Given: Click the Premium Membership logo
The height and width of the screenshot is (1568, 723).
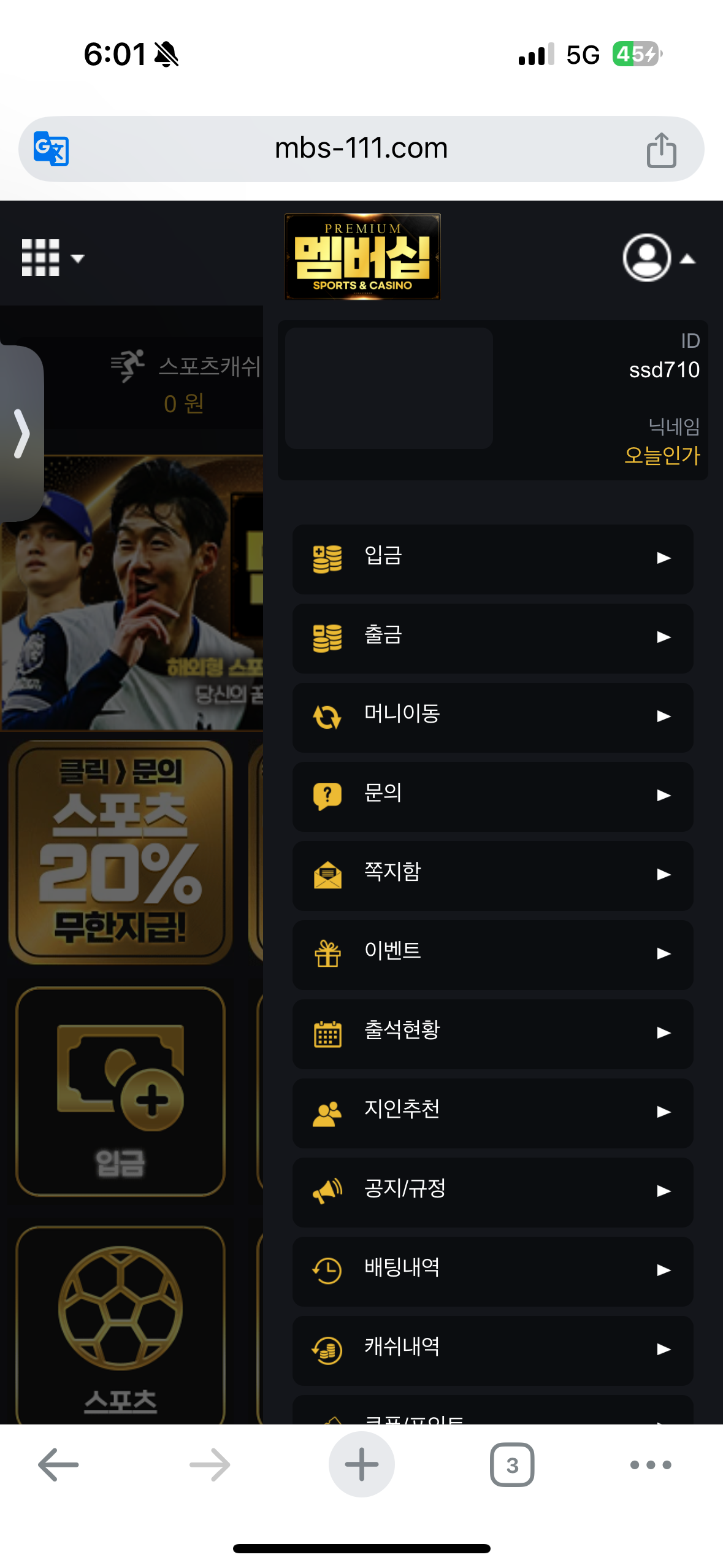Looking at the screenshot, I should (x=362, y=256).
